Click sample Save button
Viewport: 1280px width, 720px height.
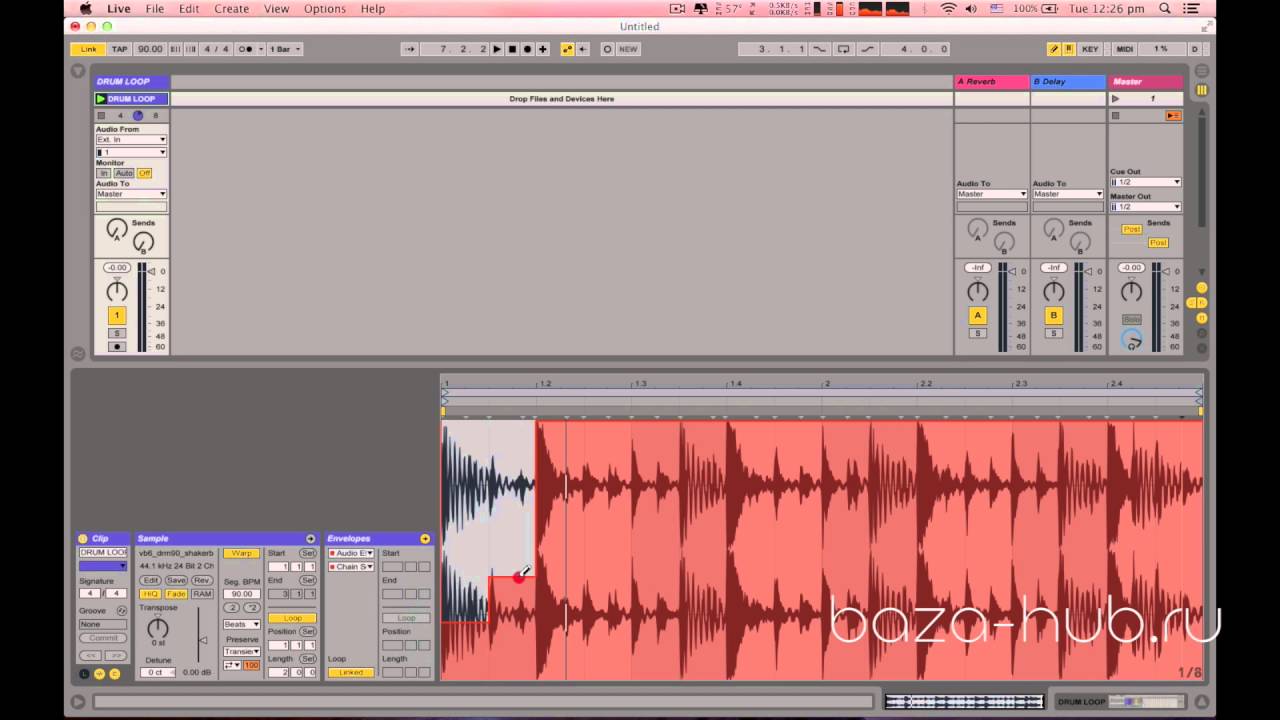click(176, 580)
